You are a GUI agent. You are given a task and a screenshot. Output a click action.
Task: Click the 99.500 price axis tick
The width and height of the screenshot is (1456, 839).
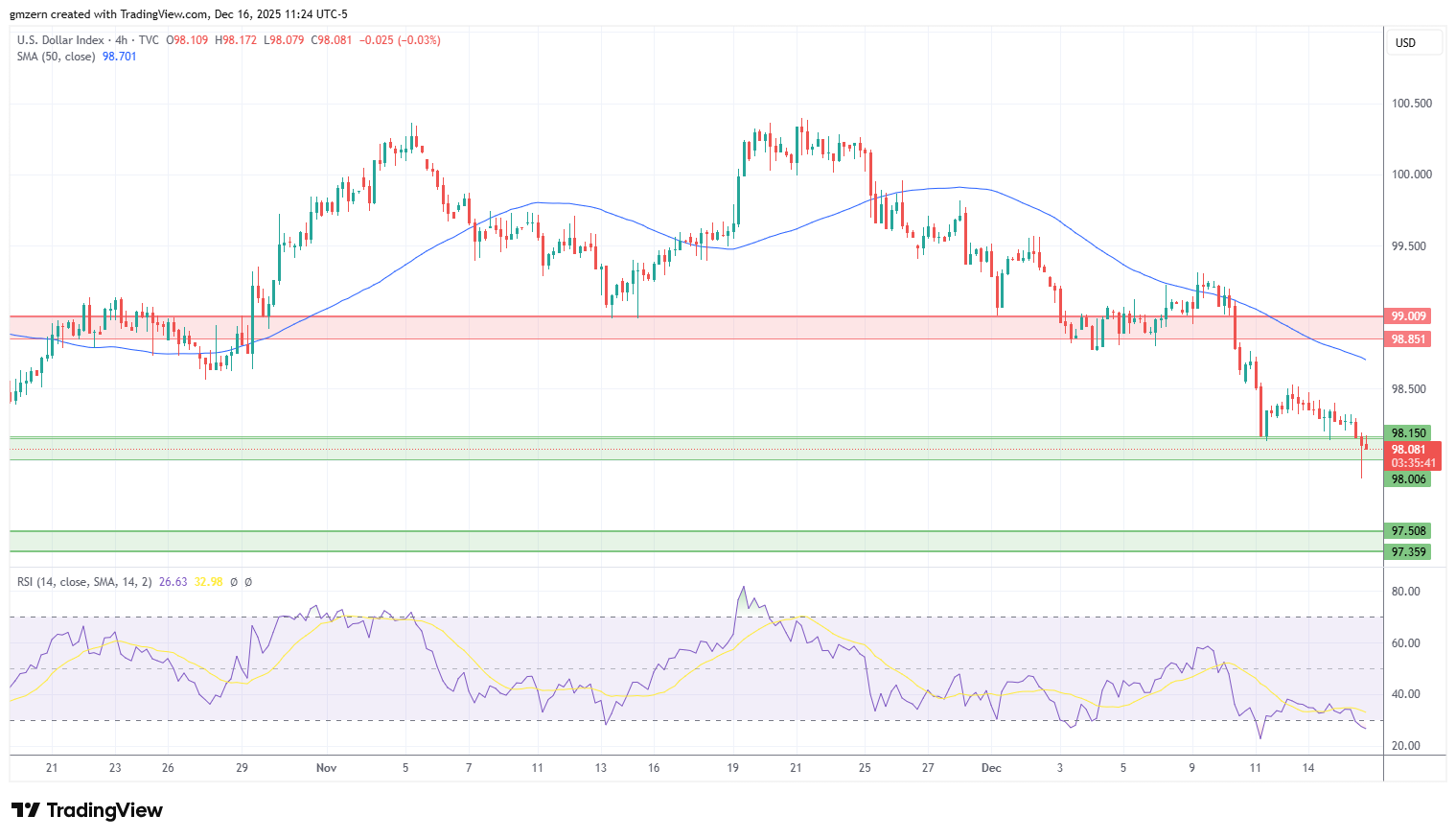[x=1408, y=246]
